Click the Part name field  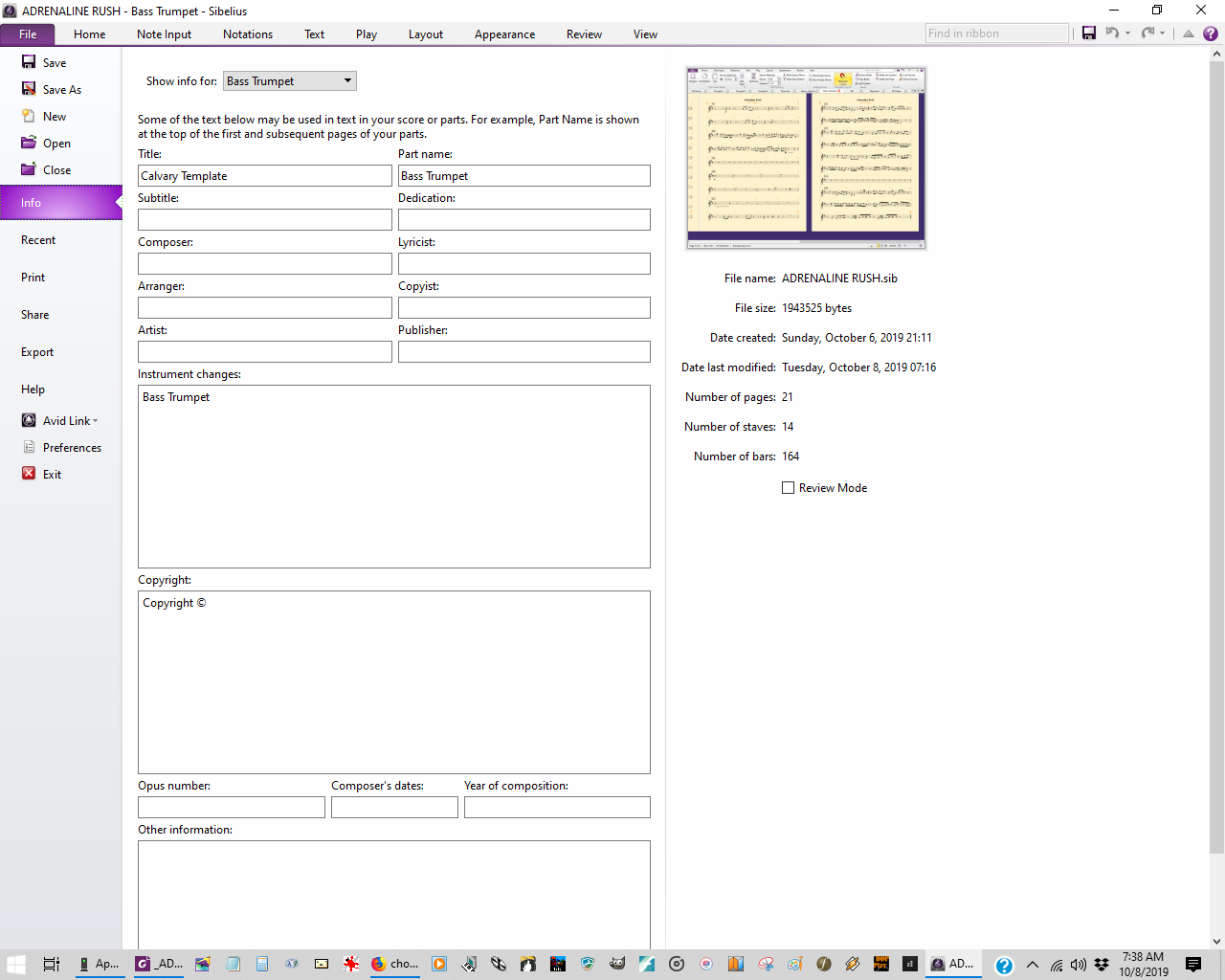click(524, 176)
